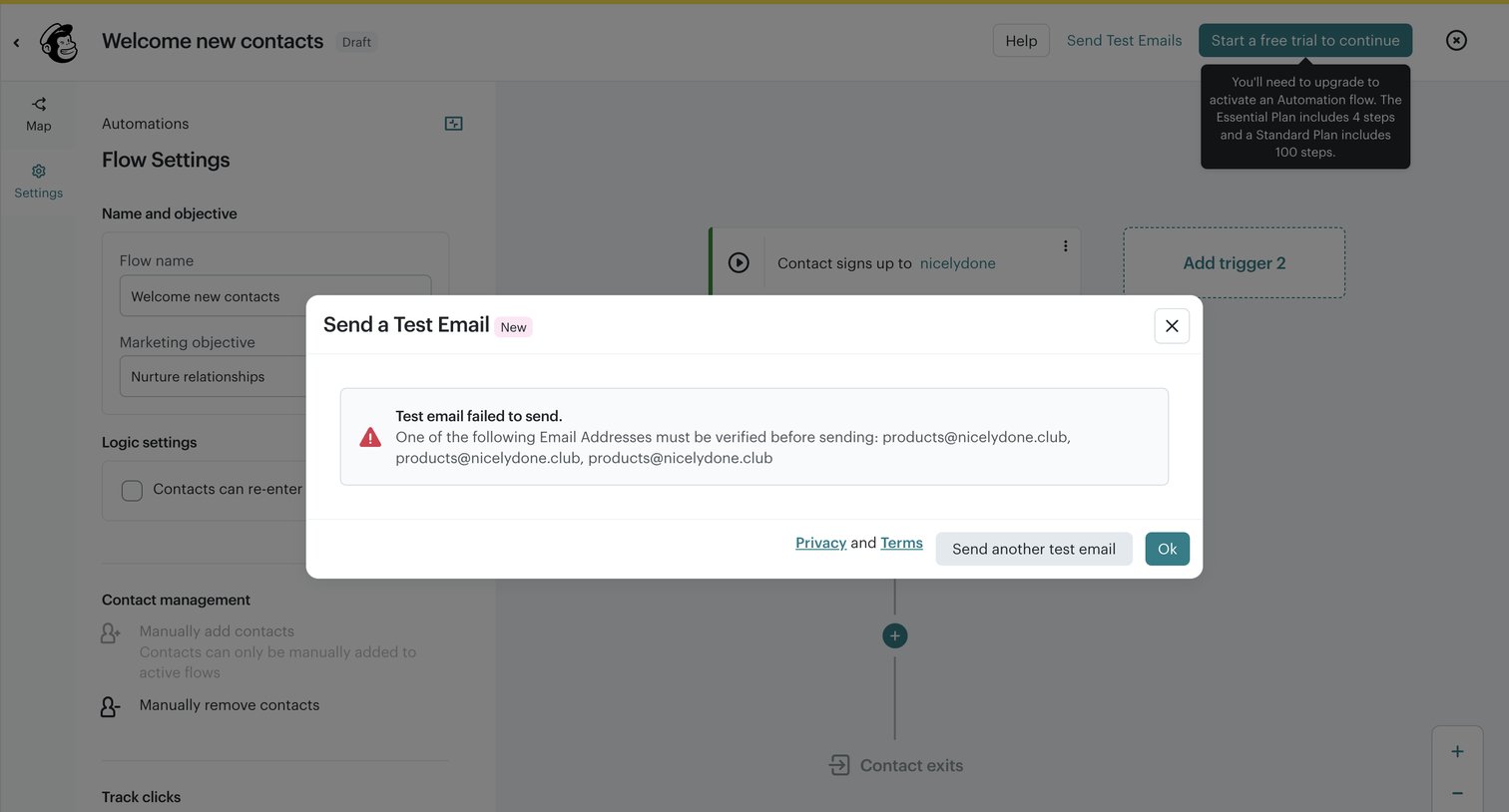Click Add trigger 2 box
1509x812 pixels.
tap(1235, 262)
